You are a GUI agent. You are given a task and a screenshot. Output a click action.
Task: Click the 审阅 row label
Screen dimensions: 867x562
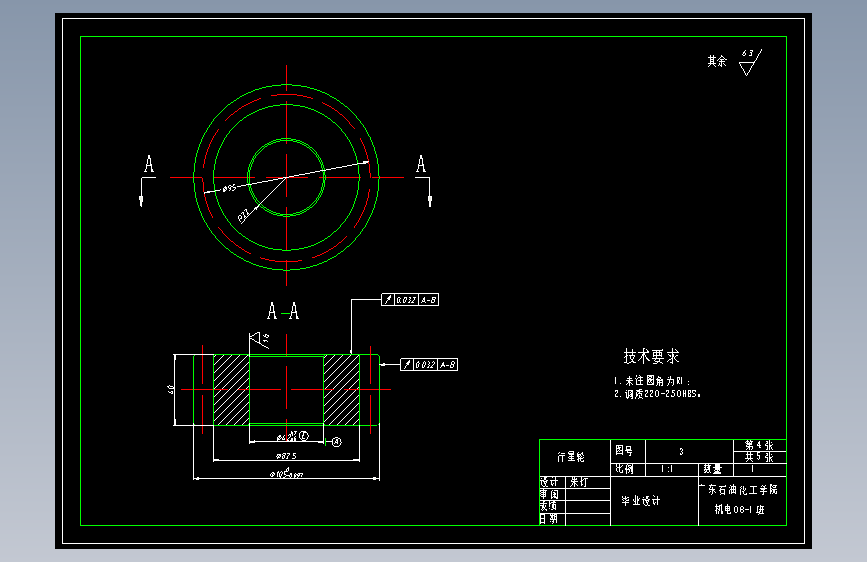pos(549,494)
